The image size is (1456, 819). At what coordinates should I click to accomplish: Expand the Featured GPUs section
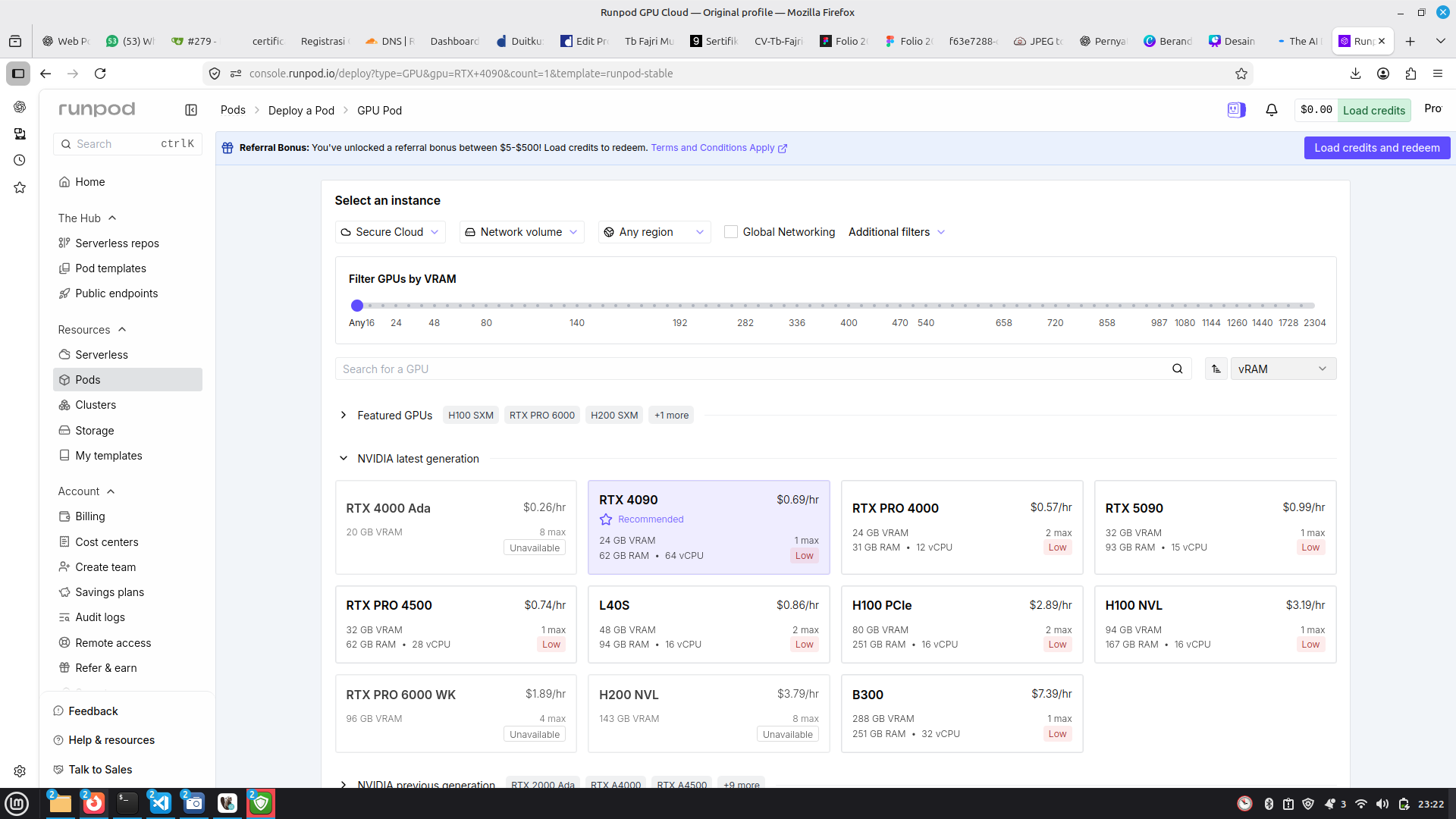point(344,416)
